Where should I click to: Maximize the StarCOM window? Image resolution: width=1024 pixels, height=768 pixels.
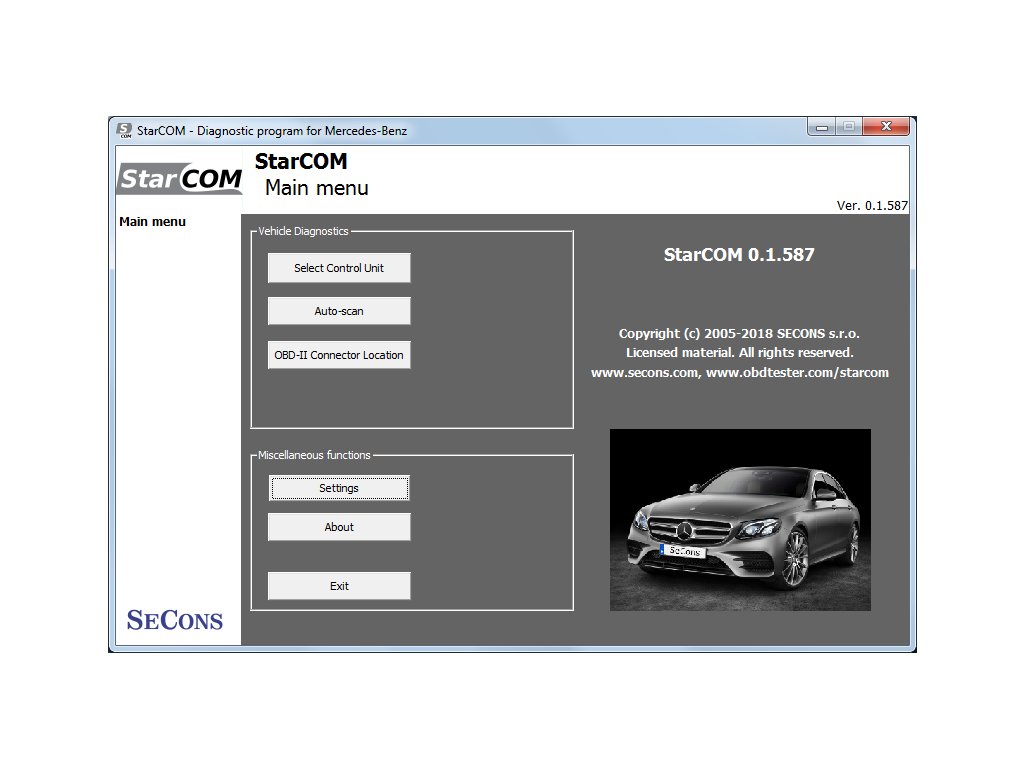[848, 128]
